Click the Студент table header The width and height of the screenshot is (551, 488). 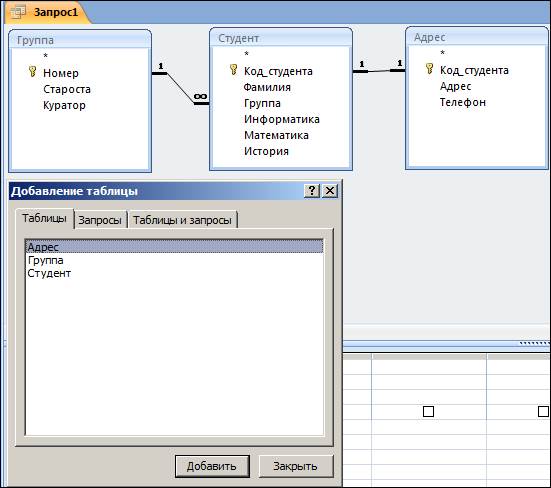(281, 38)
